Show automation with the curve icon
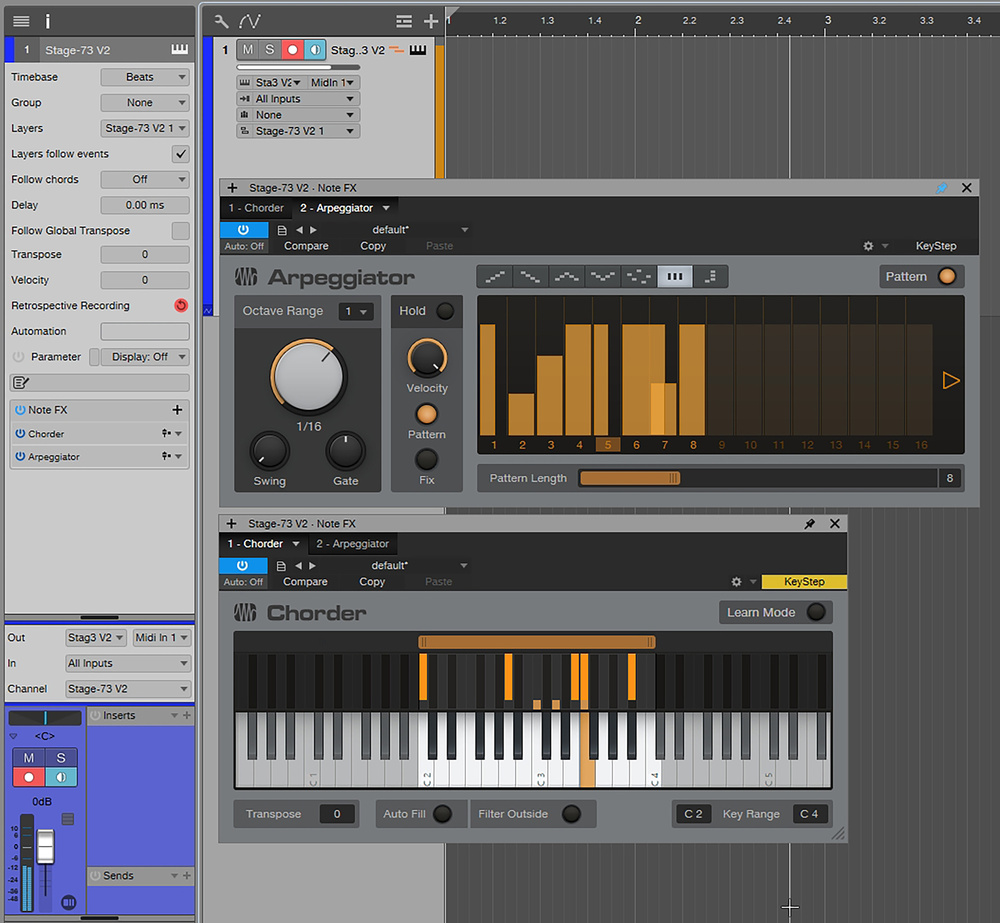 coord(249,20)
